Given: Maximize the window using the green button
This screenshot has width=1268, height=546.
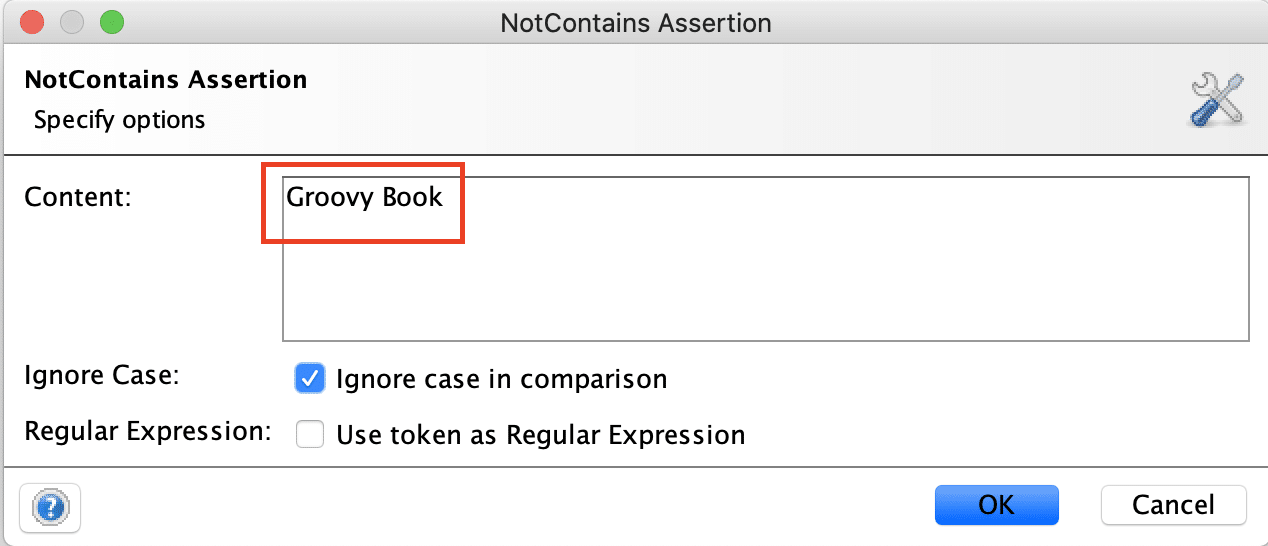Looking at the screenshot, I should tap(111, 22).
